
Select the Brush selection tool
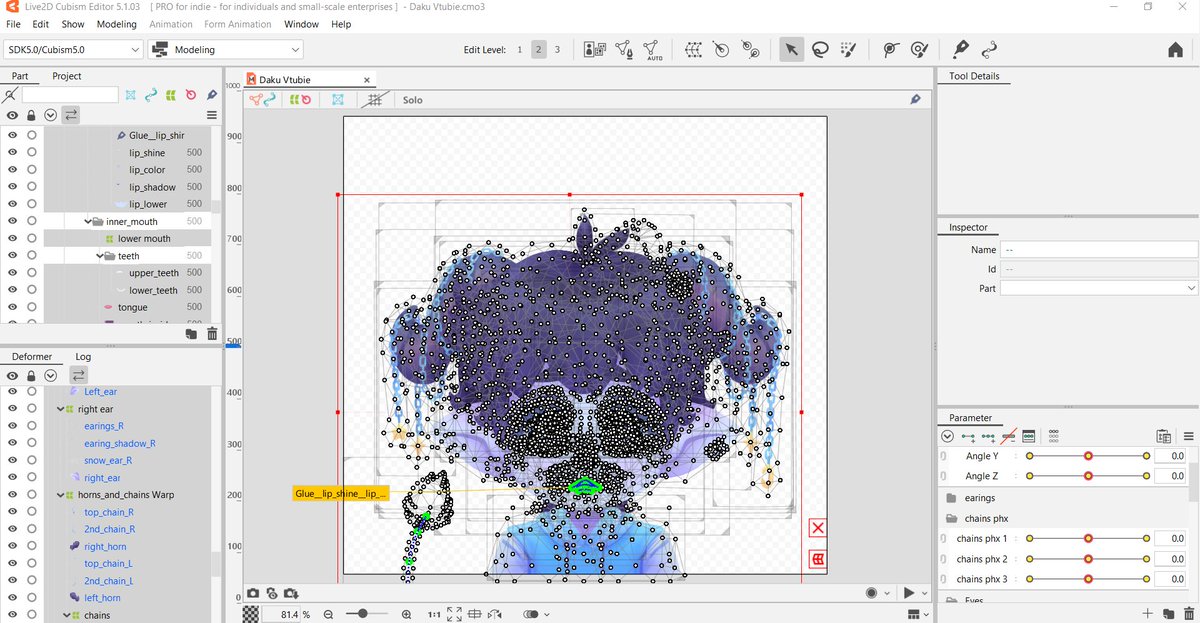click(x=848, y=49)
